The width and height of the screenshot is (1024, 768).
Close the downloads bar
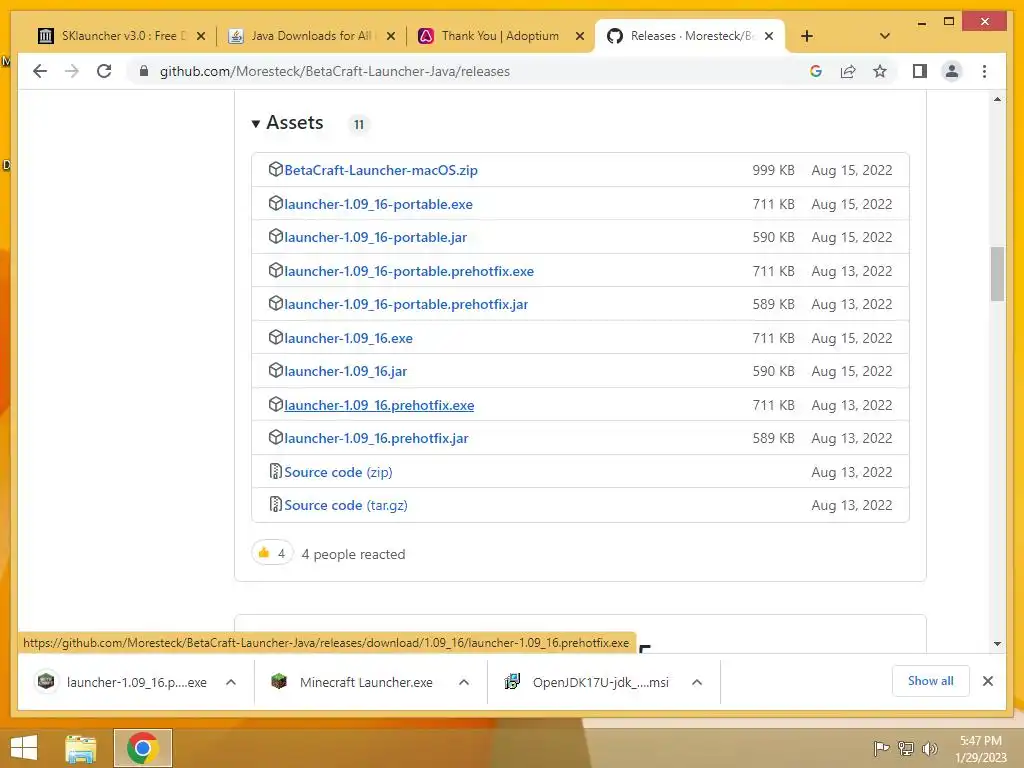point(988,681)
